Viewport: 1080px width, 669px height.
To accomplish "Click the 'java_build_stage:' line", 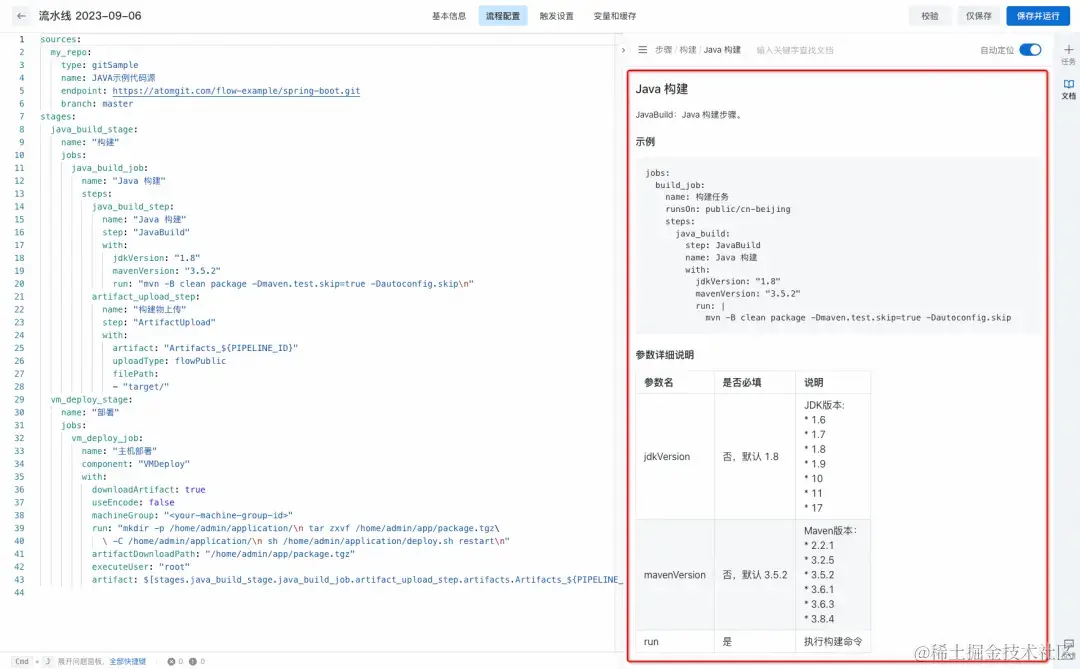I will pyautogui.click(x=94, y=130).
